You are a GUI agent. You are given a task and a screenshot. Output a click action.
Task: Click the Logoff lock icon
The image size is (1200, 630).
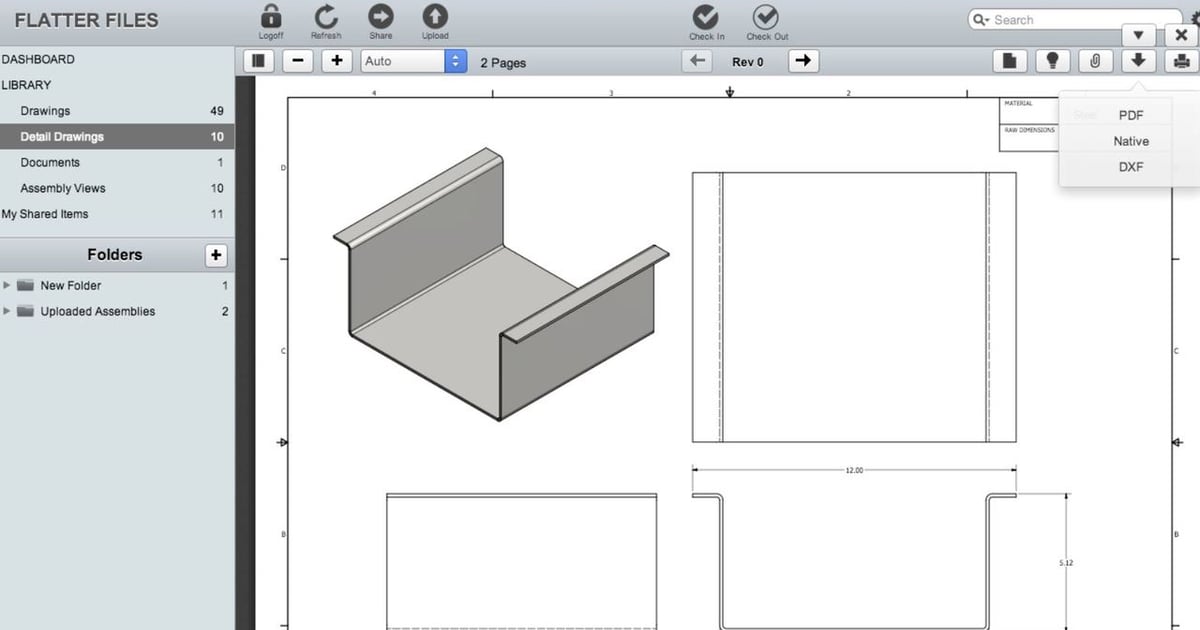point(271,17)
